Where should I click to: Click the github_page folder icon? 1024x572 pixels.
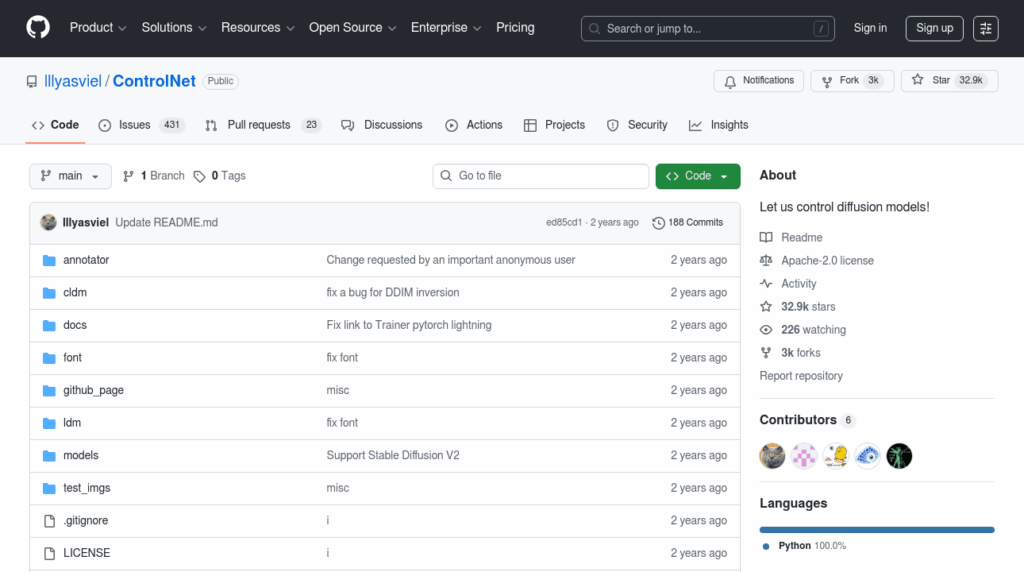(x=49, y=391)
